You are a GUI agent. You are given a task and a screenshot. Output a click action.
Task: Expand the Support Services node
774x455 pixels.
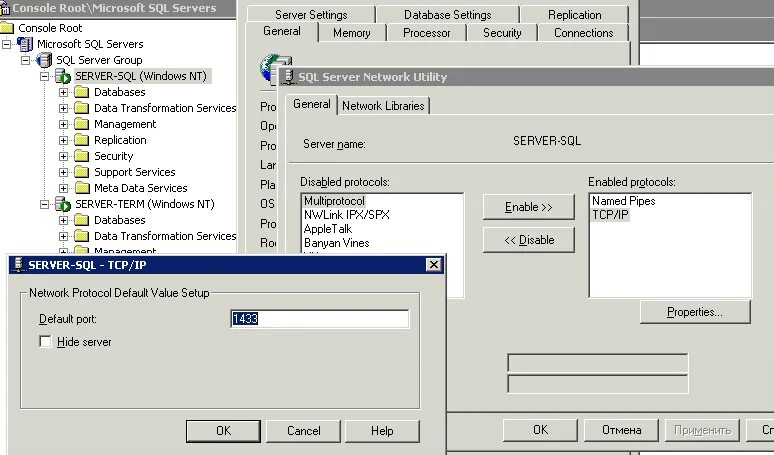[63, 172]
